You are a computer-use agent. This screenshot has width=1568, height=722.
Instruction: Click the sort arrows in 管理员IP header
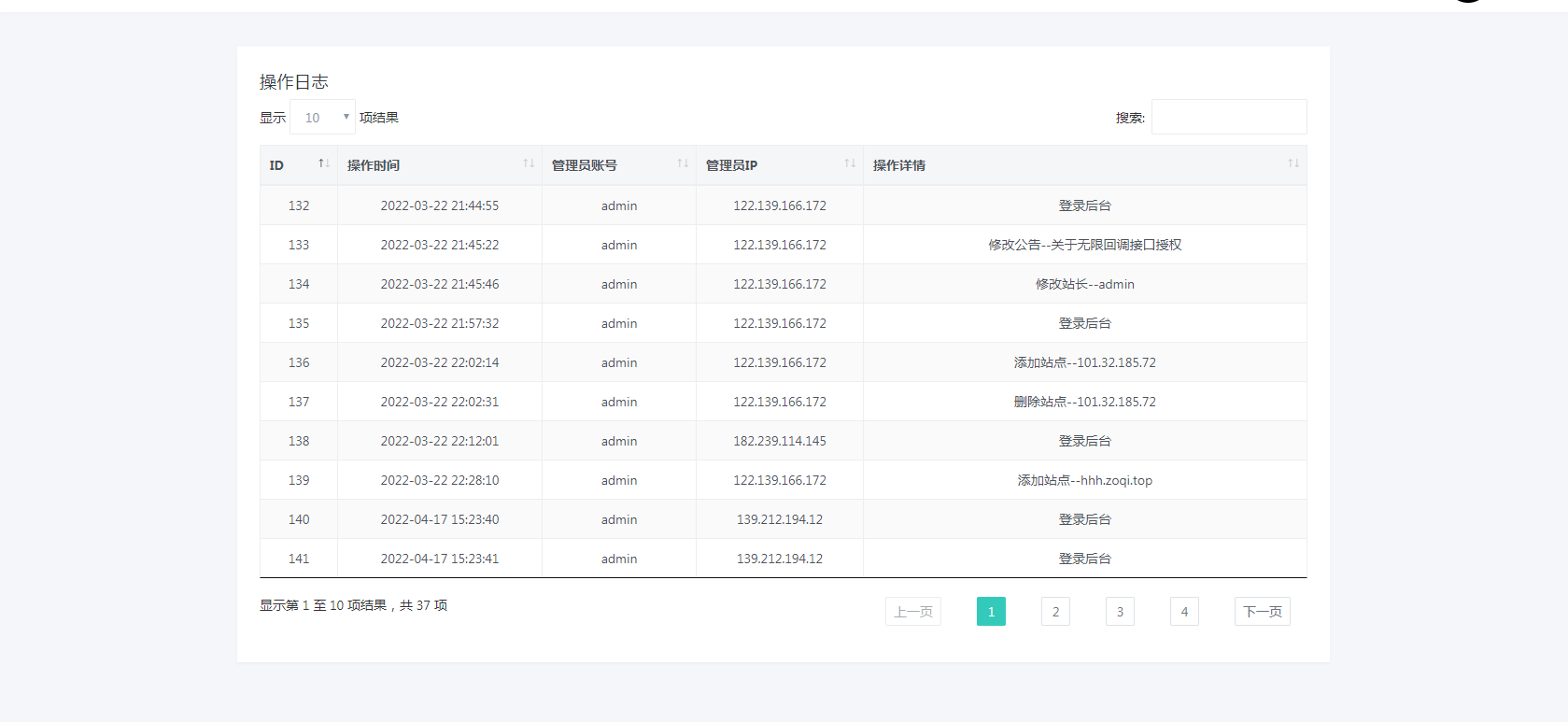pyautogui.click(x=850, y=163)
